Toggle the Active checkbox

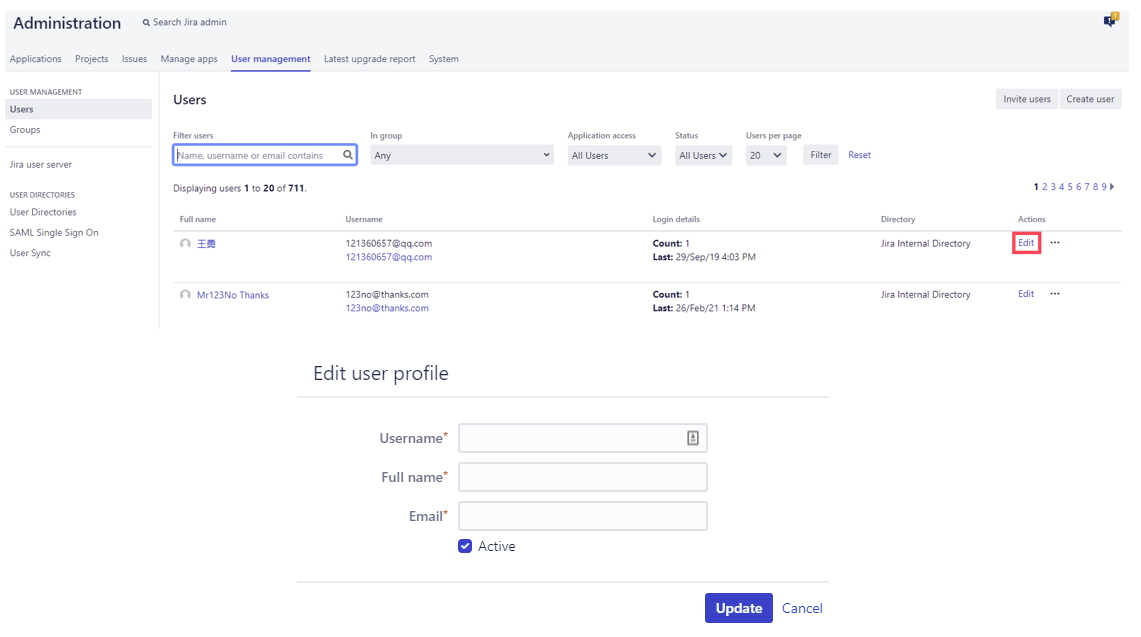pos(465,546)
